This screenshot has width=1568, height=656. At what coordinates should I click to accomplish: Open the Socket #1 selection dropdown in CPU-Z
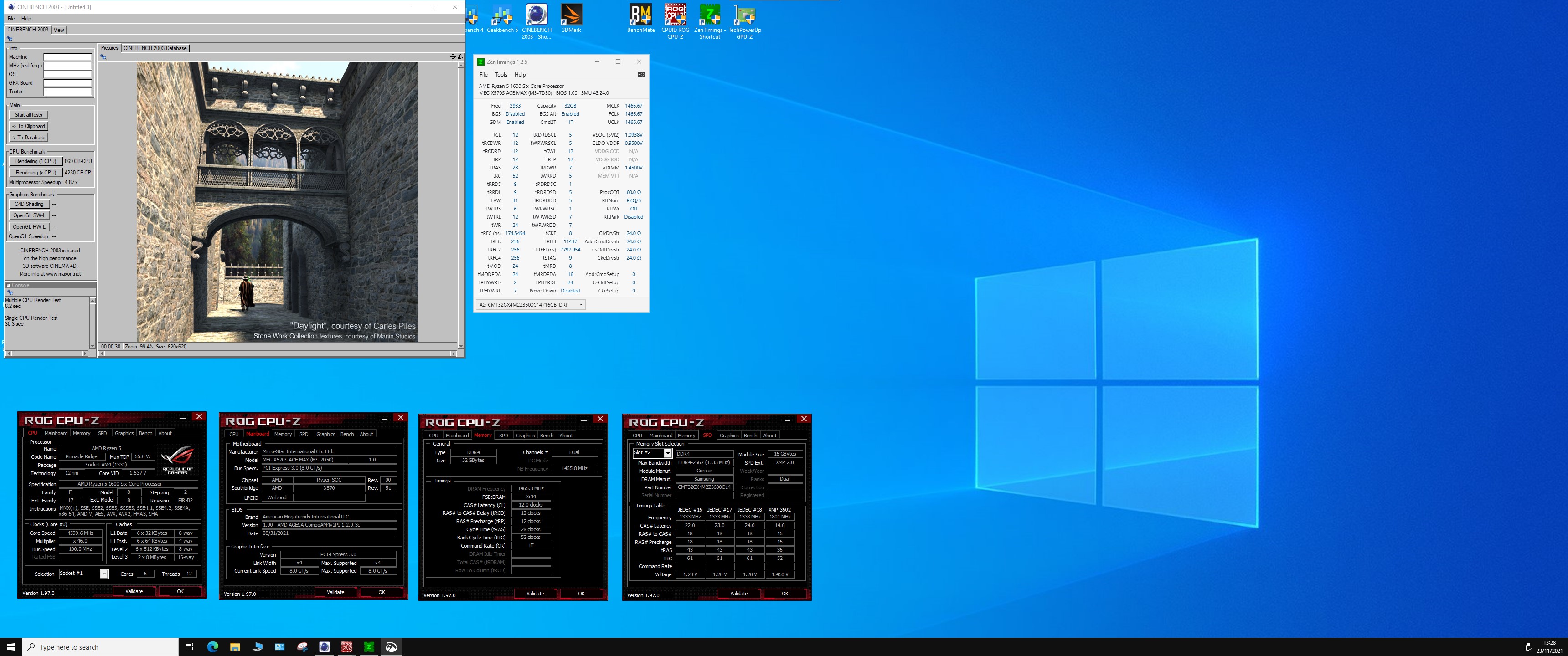[x=104, y=574]
